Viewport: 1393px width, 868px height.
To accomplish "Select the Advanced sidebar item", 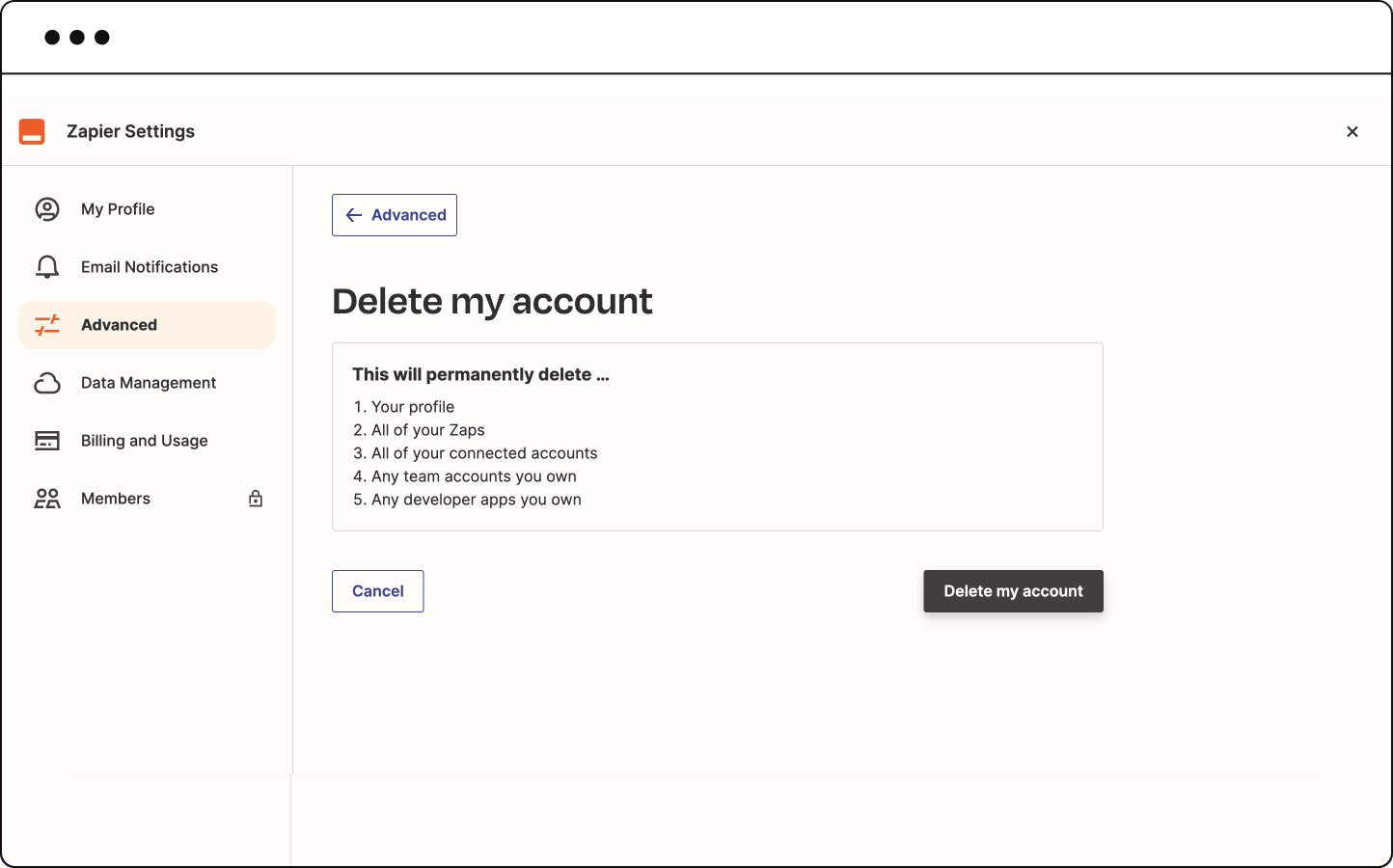I will (147, 325).
